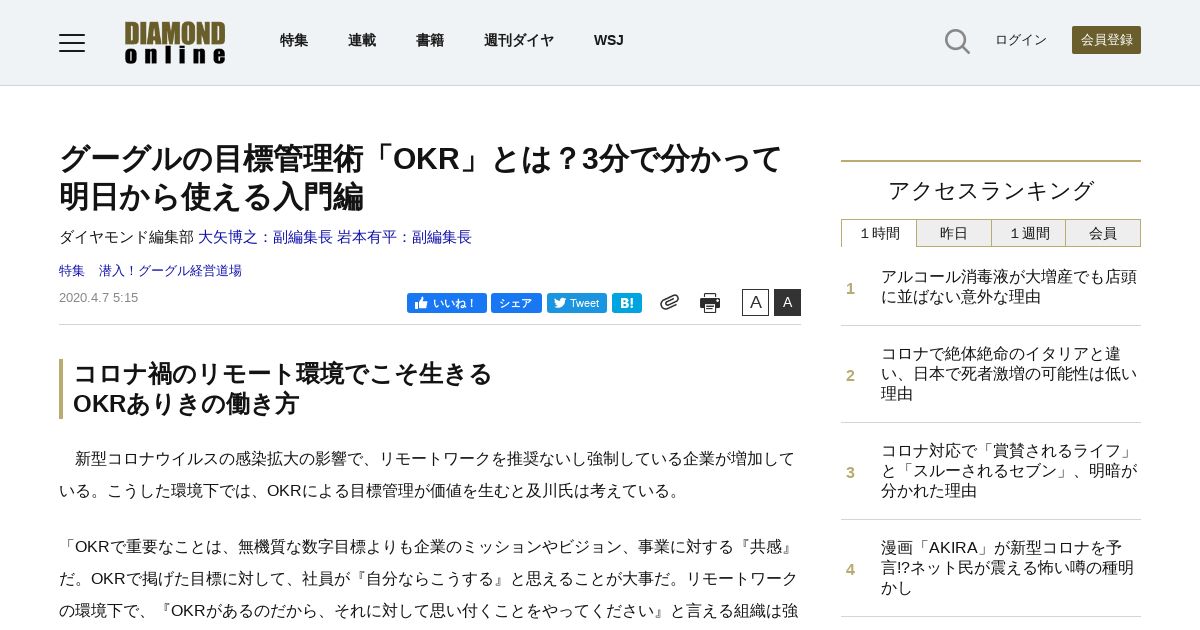Open the search magnifier icon
The height and width of the screenshot is (630, 1200).
(x=957, y=41)
